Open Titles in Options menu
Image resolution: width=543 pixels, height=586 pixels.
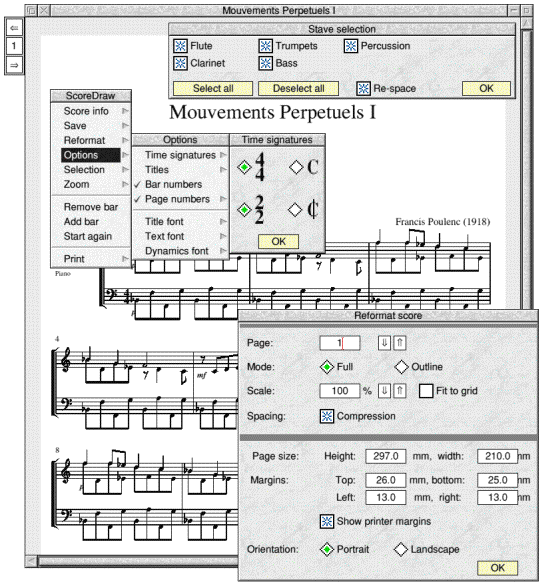pos(181,170)
